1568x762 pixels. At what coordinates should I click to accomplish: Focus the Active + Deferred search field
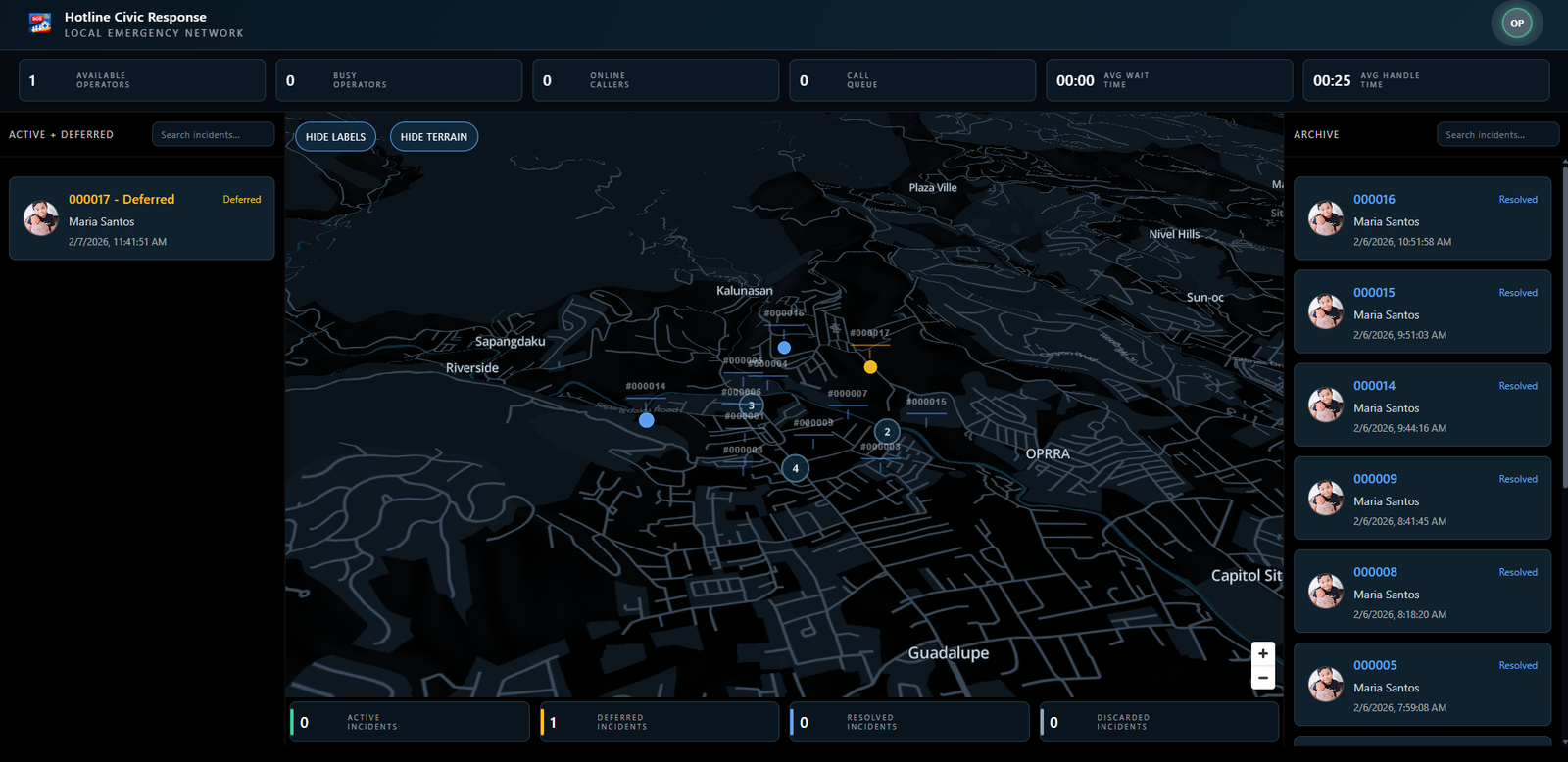click(x=213, y=135)
